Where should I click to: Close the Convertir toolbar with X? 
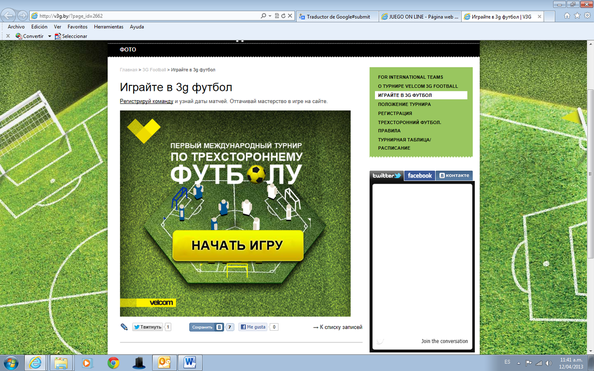click(8, 36)
